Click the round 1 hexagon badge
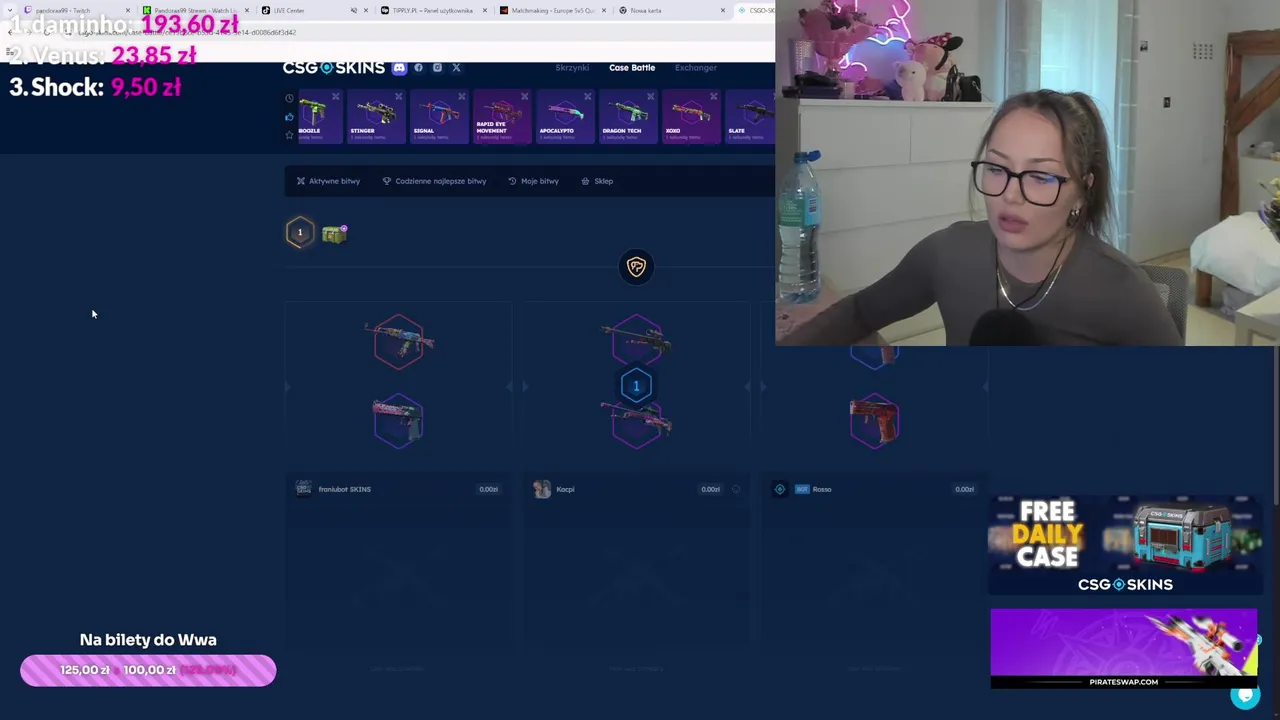Screen dimensions: 1280x720 pyautogui.click(x=299, y=233)
